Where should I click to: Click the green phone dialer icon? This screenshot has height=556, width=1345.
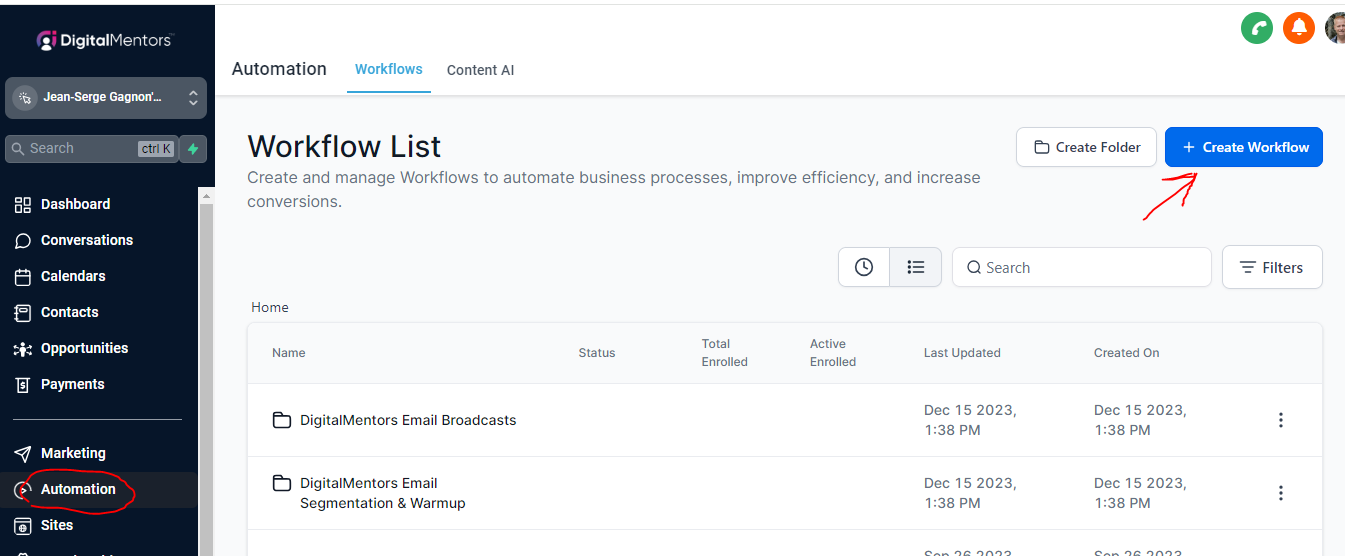1256,27
